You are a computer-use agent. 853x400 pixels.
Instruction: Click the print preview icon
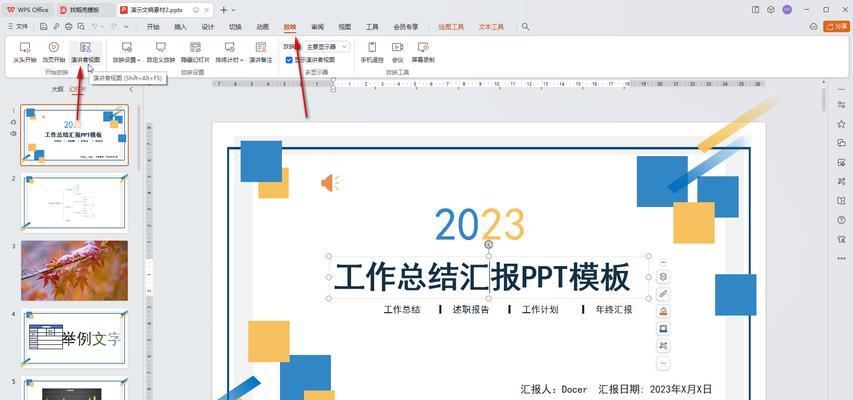pos(81,26)
